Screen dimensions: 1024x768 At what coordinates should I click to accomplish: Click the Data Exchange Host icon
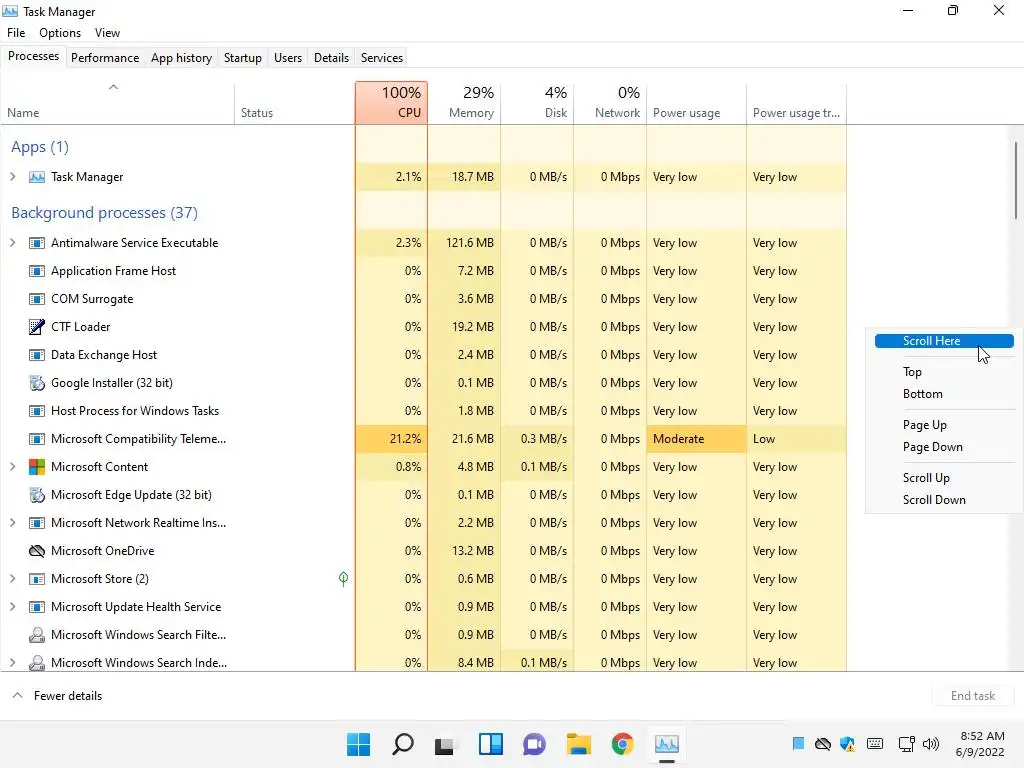pos(37,355)
